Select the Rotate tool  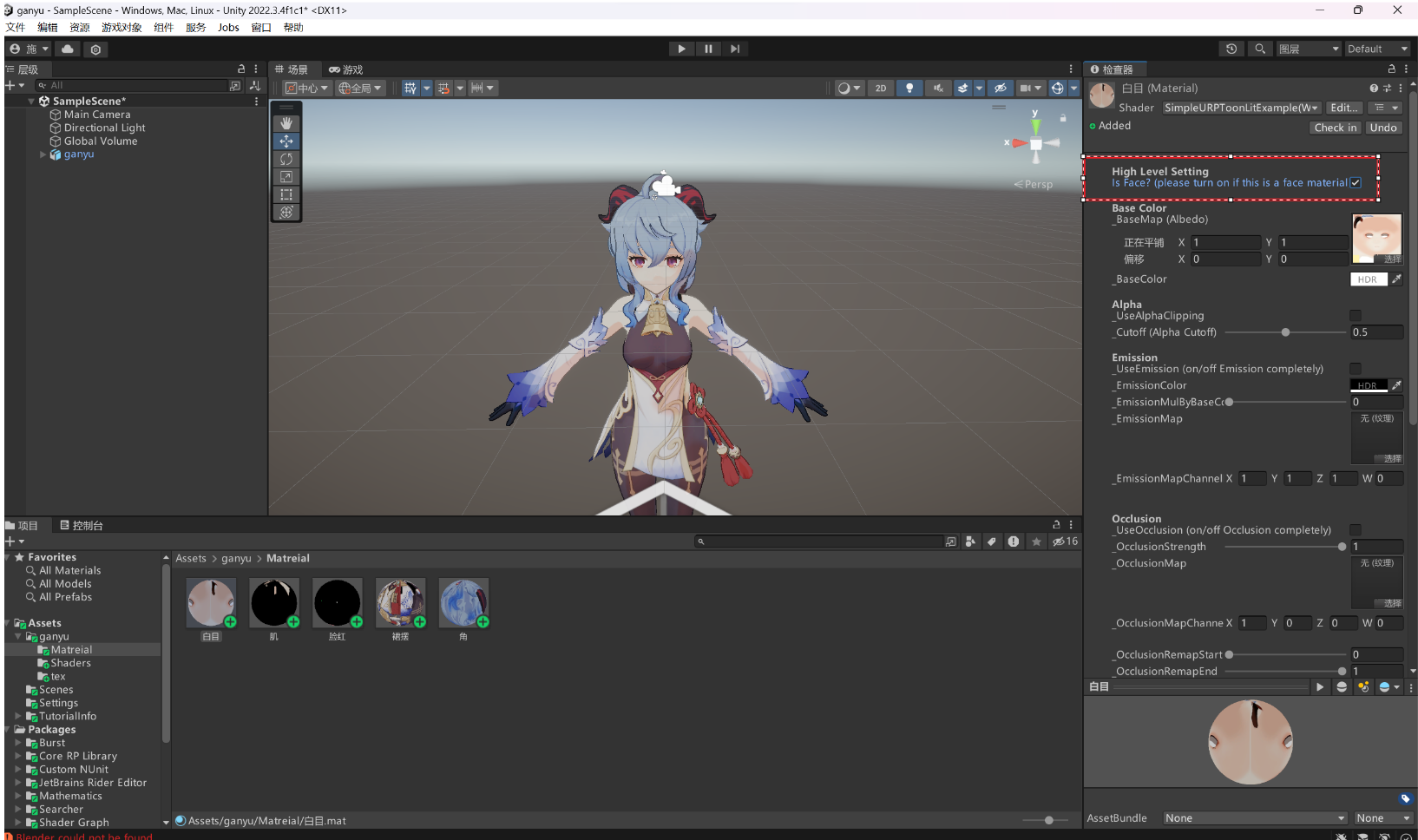(x=286, y=159)
